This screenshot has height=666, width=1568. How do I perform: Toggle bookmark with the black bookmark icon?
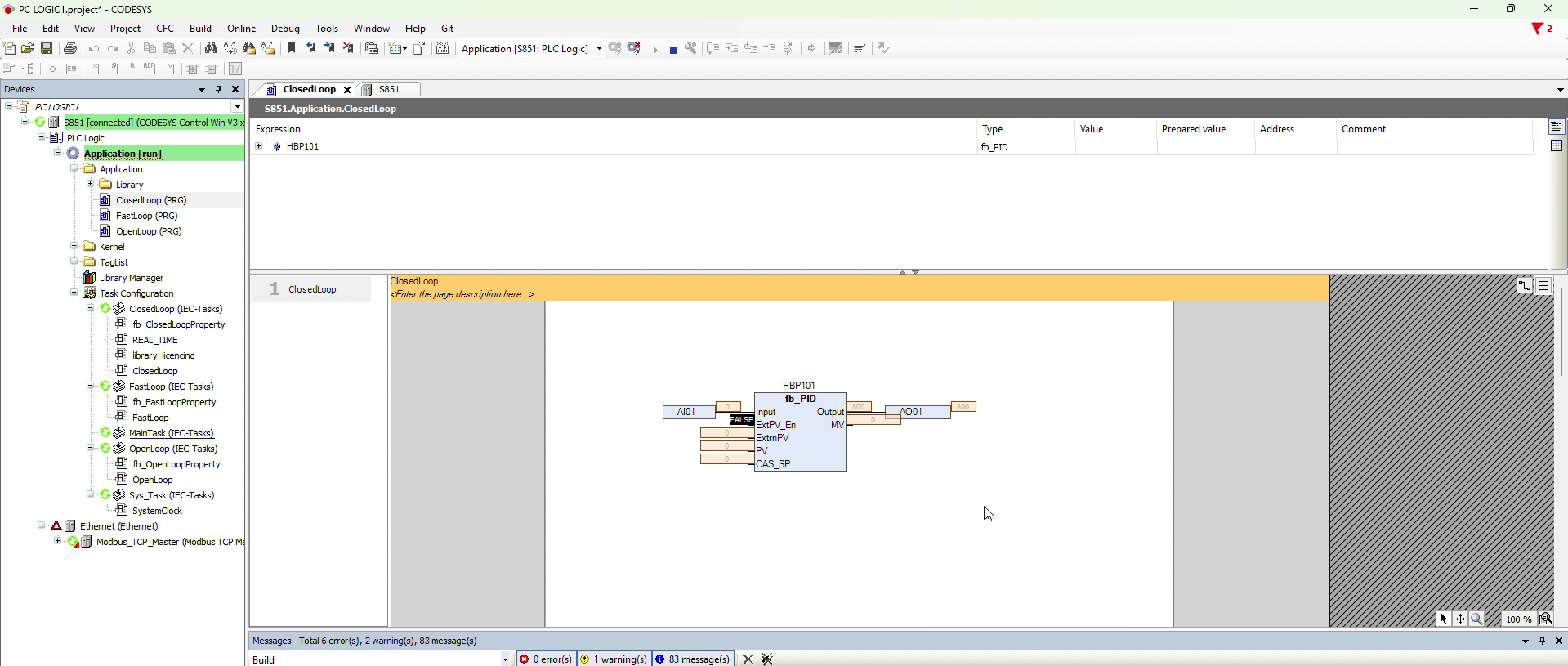tap(292, 48)
